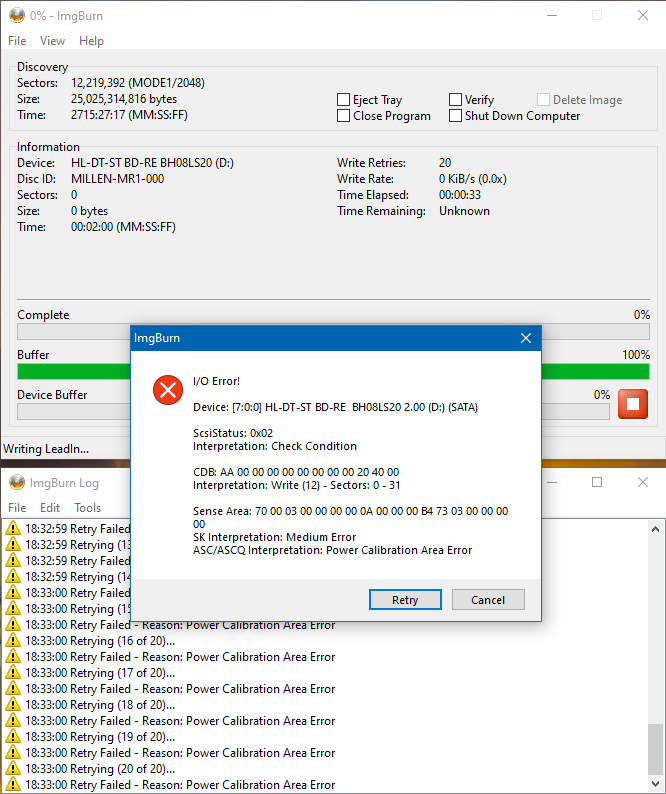This screenshot has width=666, height=794.
Task: Click the ImgBurn Log window title icon
Action: (17, 483)
